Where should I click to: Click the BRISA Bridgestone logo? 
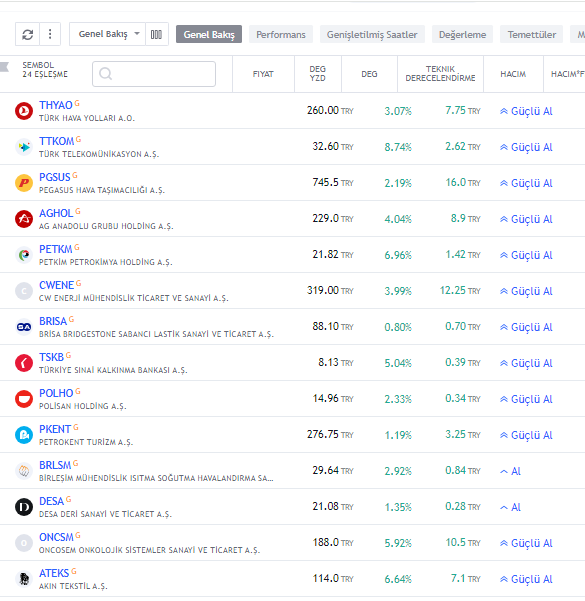[24, 327]
